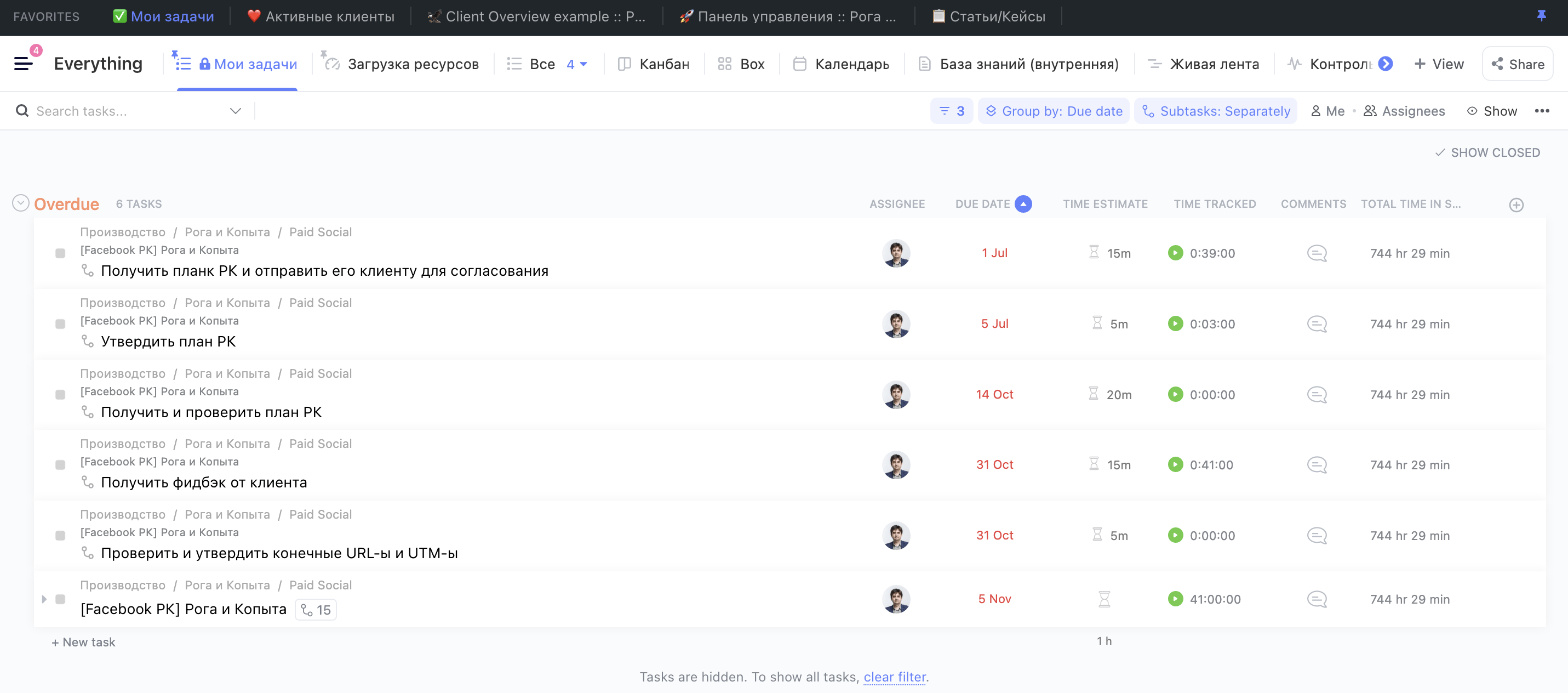Screen dimensions: 1568x693
Task: Toggle status box of Утвердить план РК
Action: 60,324
